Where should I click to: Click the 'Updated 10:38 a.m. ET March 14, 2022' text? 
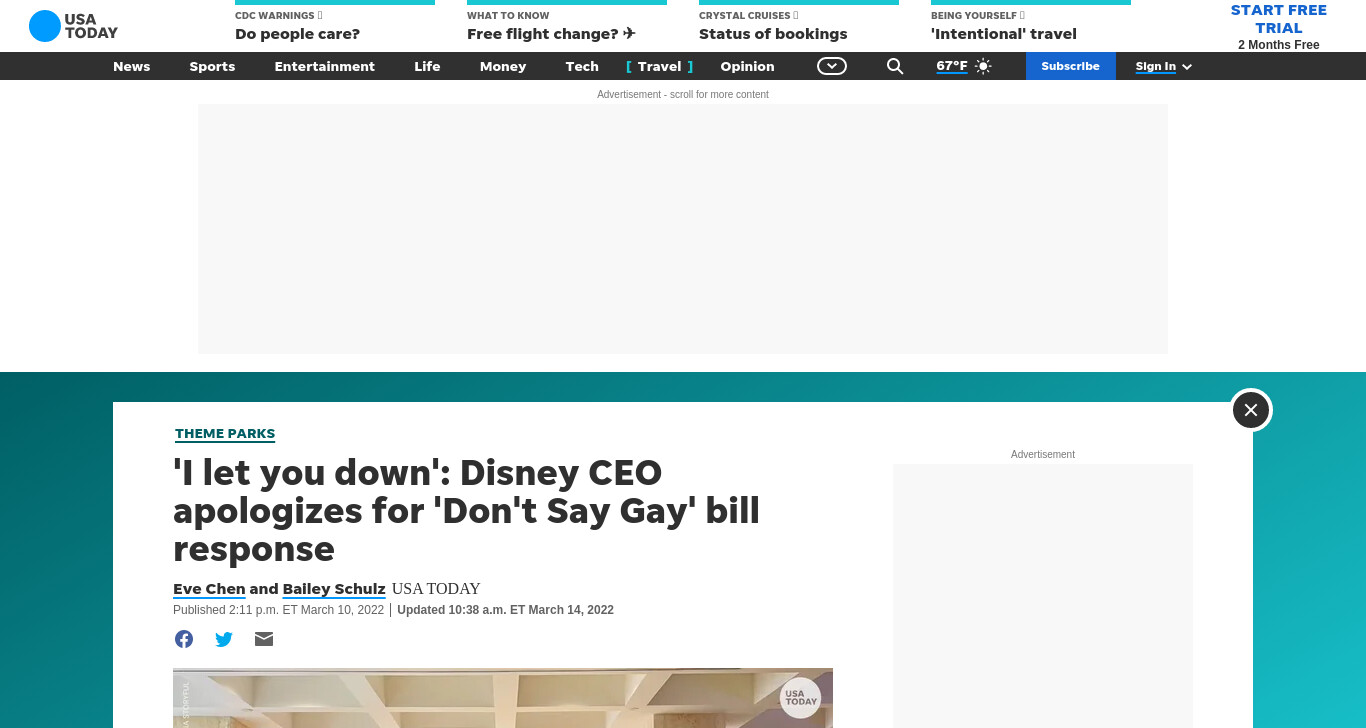(505, 610)
